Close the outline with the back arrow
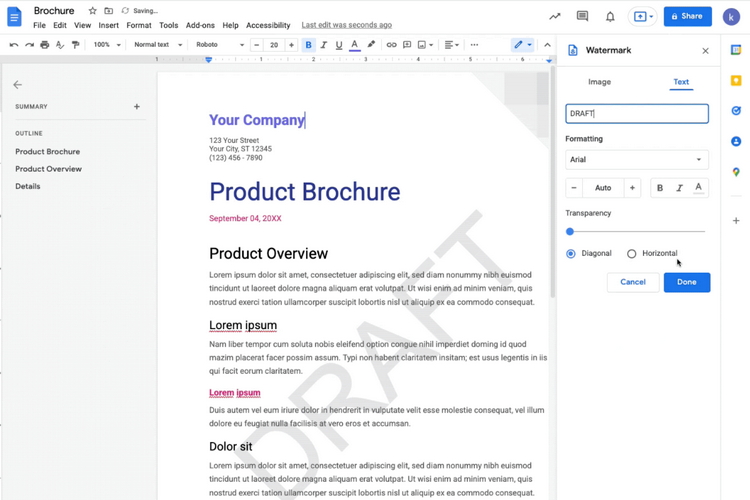The image size is (750, 500). point(18,85)
